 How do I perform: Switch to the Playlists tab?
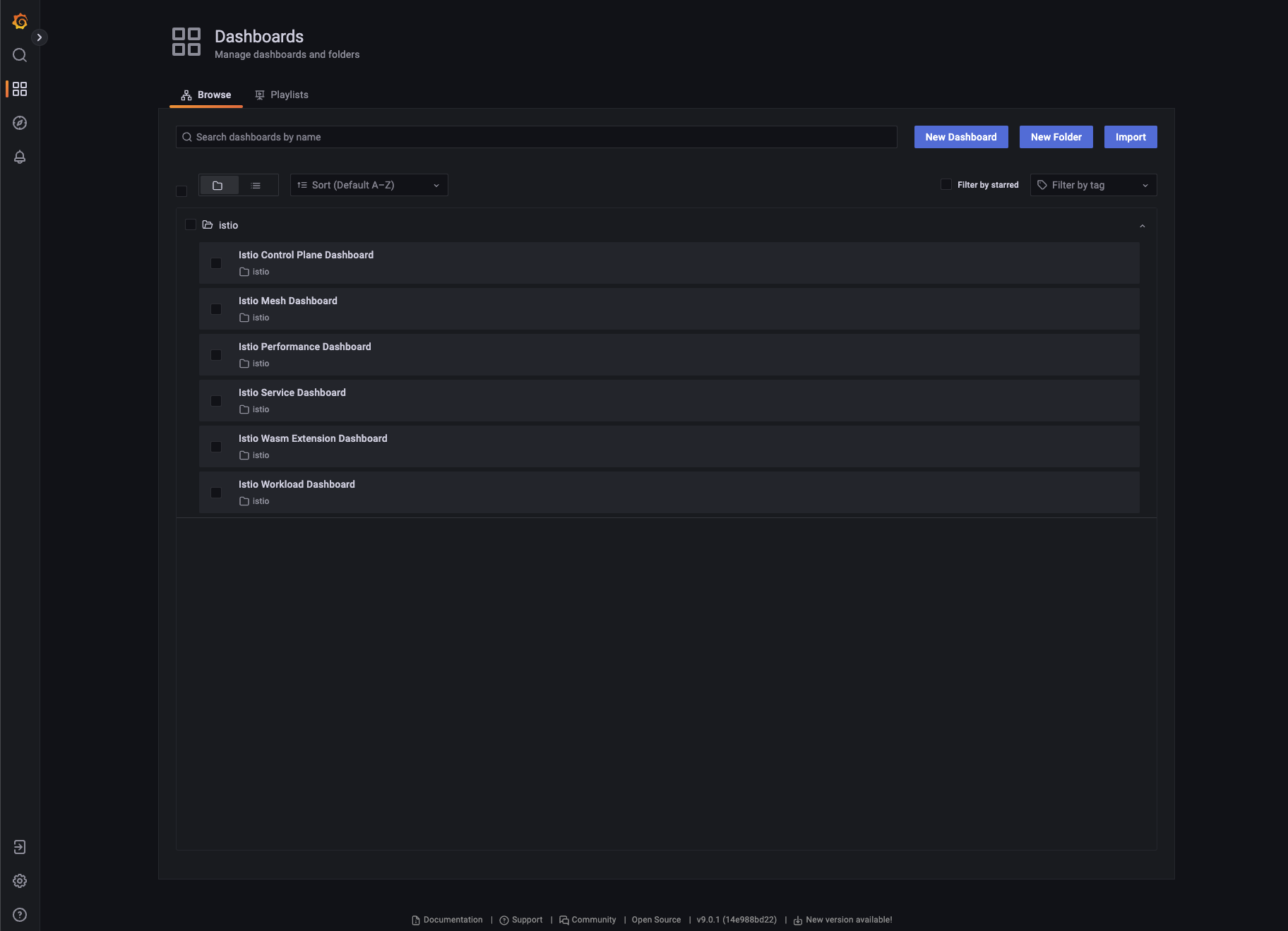[x=282, y=95]
